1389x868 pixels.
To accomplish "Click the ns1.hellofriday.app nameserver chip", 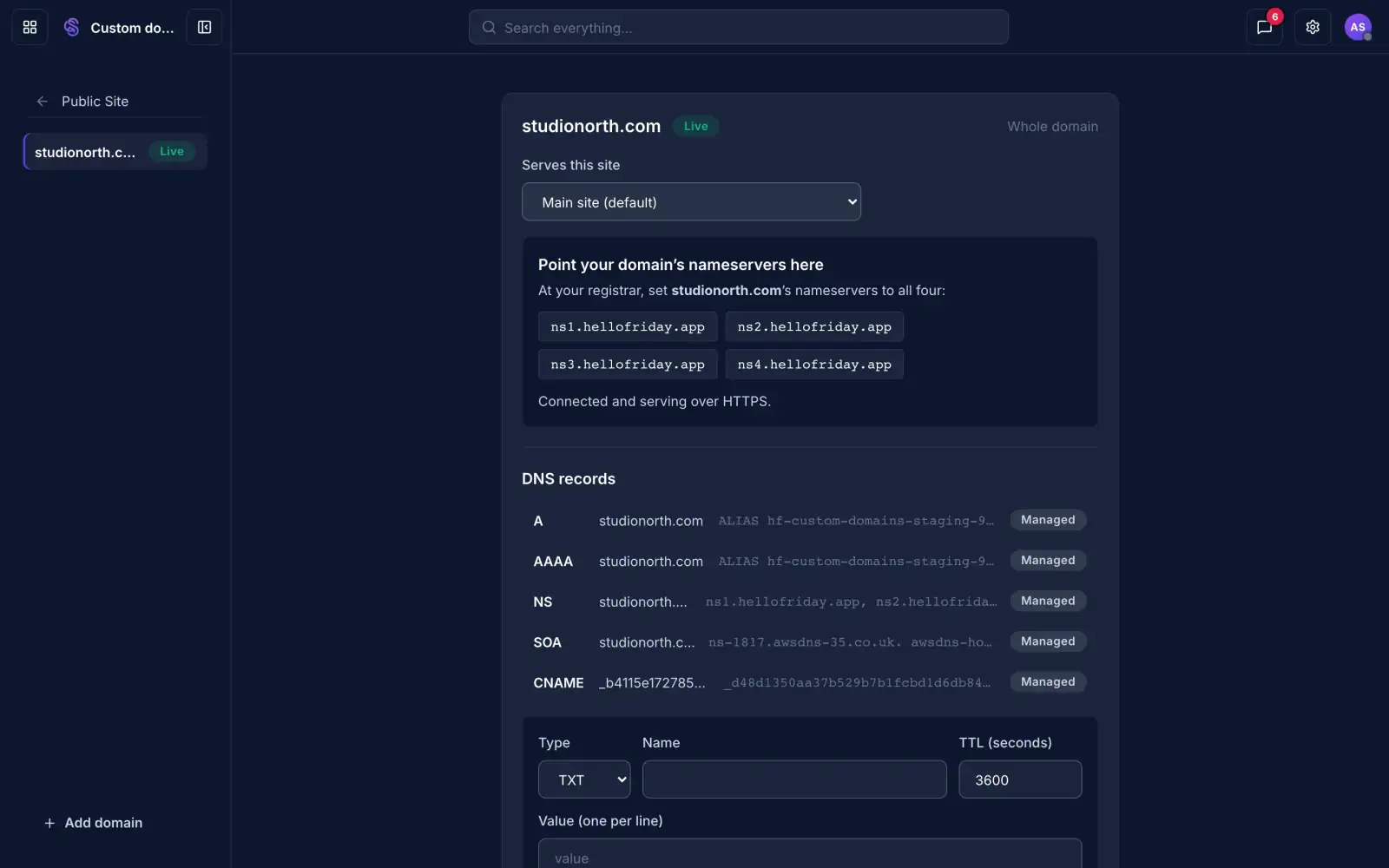I will (628, 326).
